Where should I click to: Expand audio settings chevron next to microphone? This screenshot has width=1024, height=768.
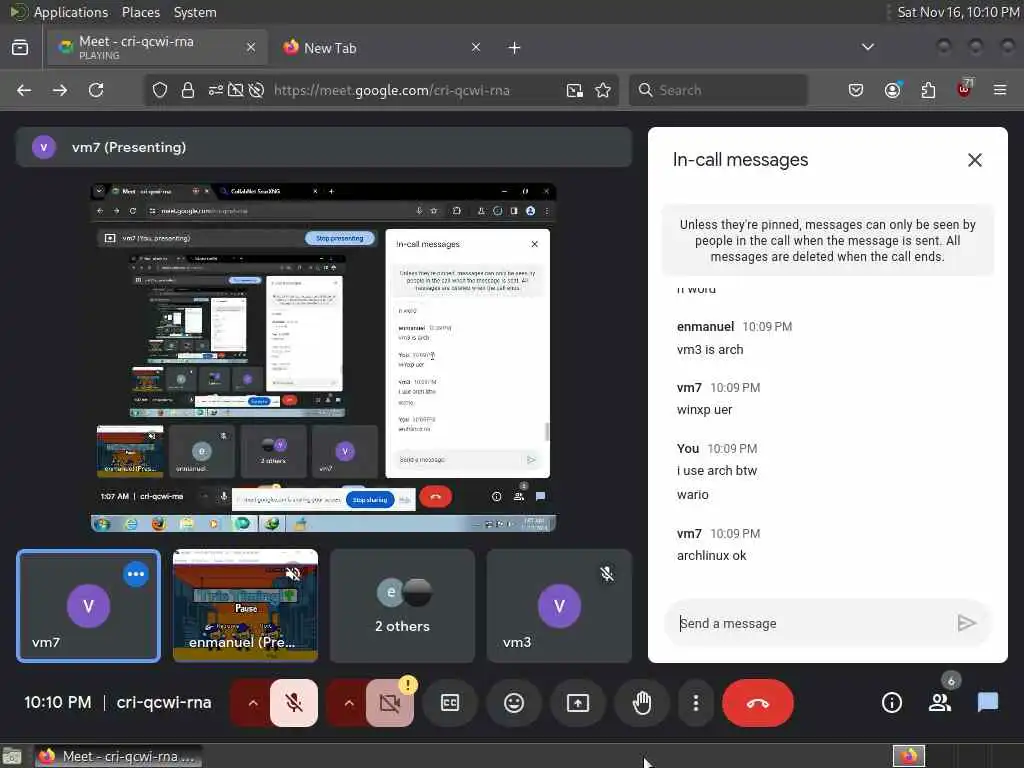point(252,703)
